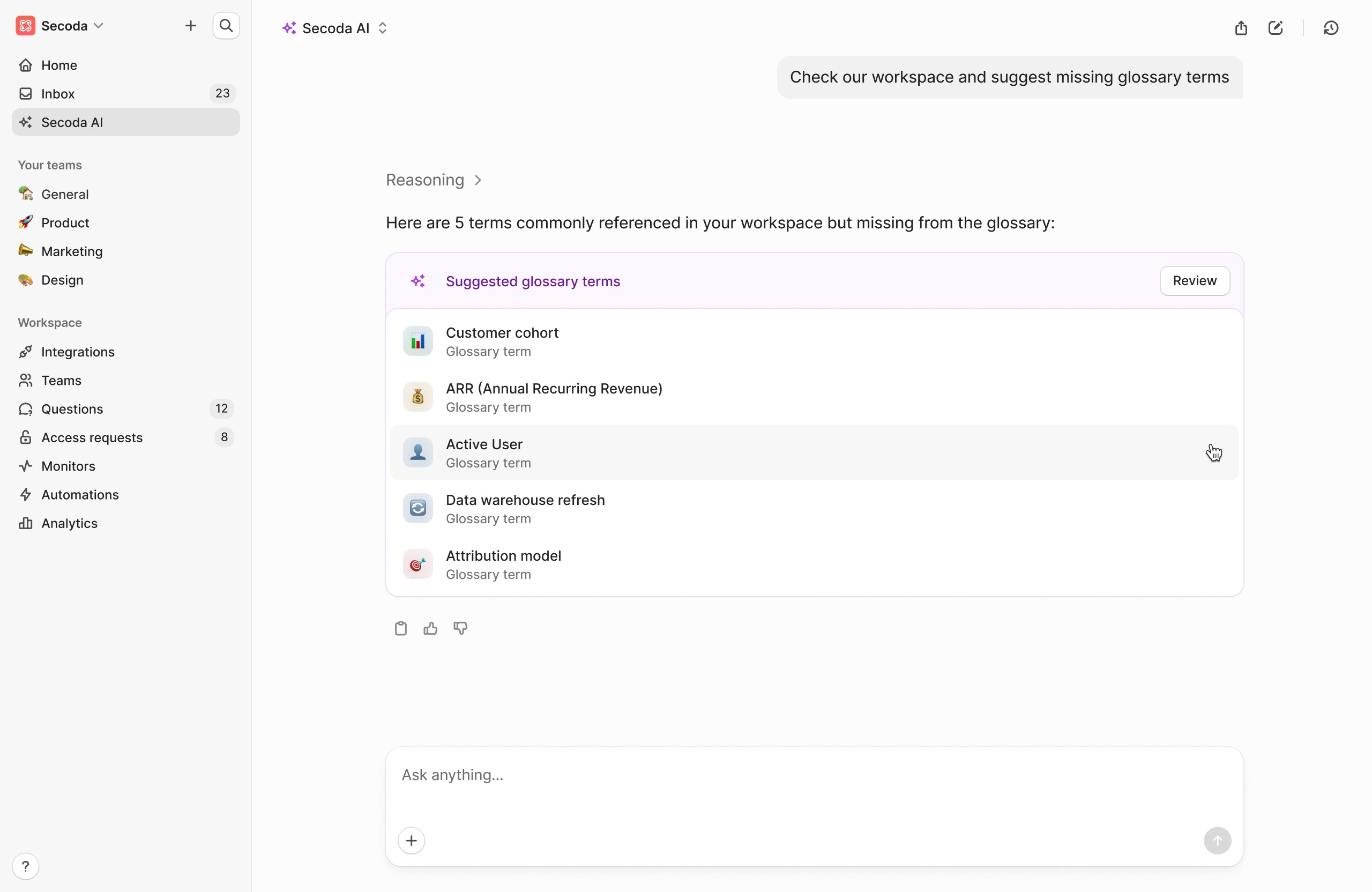Screen dimensions: 1372x892
Task: Open the Automations page
Action: (125, 495)
